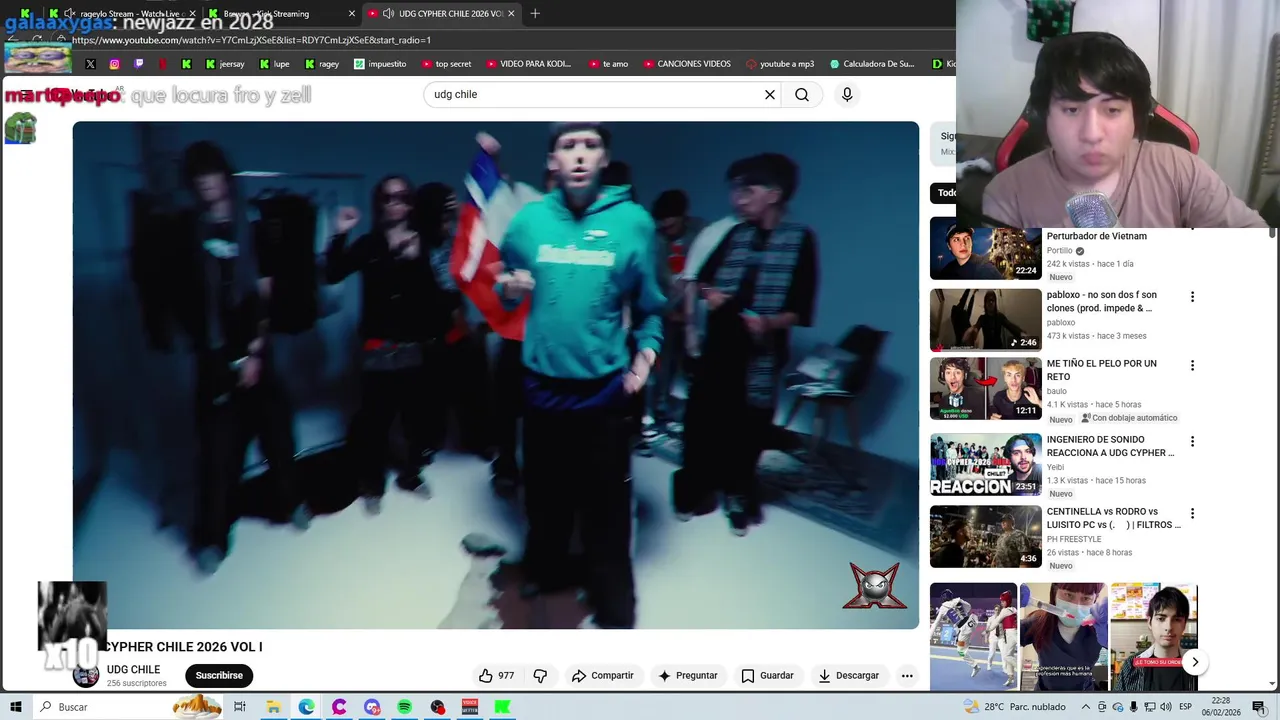Clear the YouTube search box with X
The height and width of the screenshot is (720, 1280).
tap(770, 94)
